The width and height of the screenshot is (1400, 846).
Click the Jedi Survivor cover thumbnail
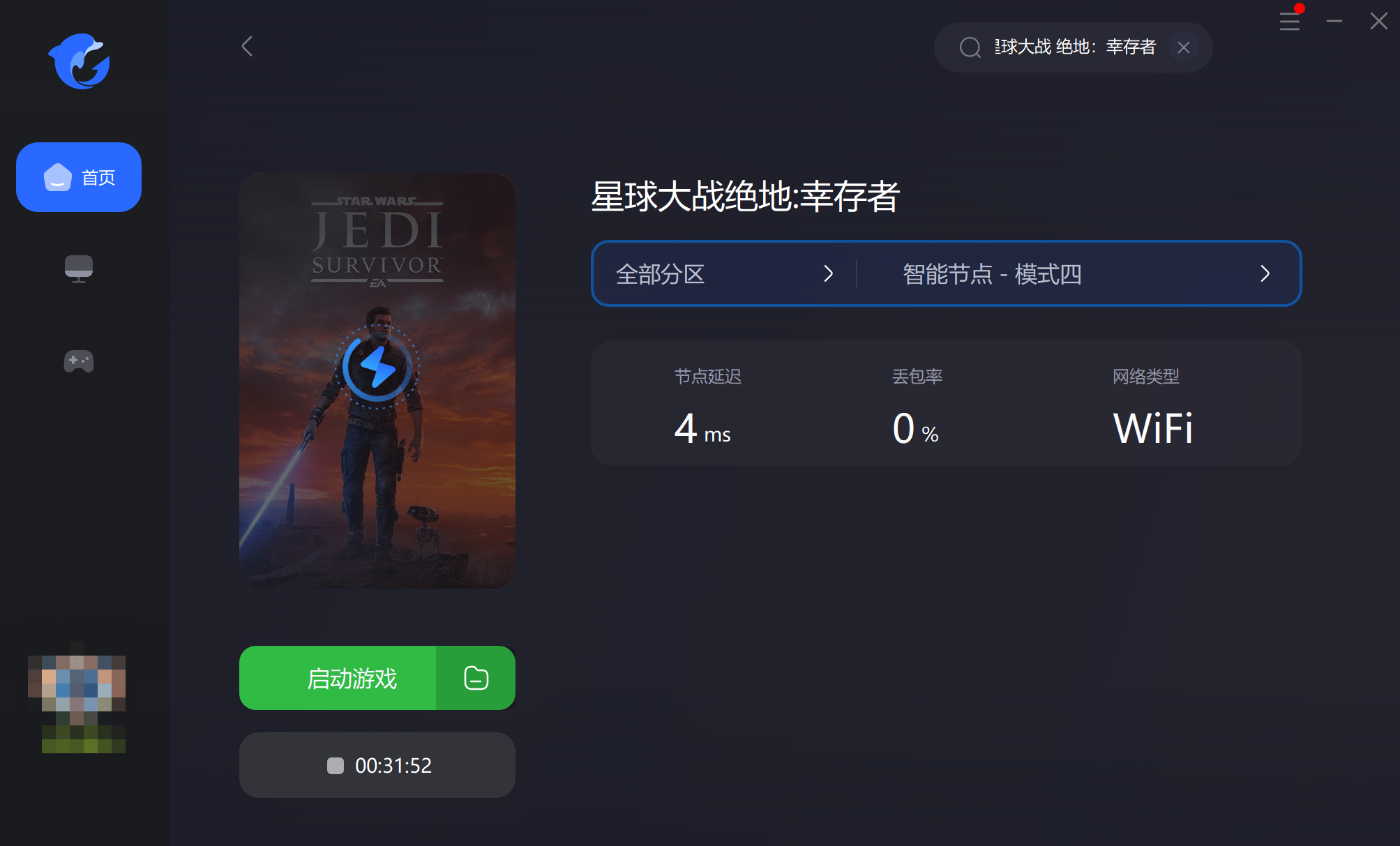[x=377, y=381]
